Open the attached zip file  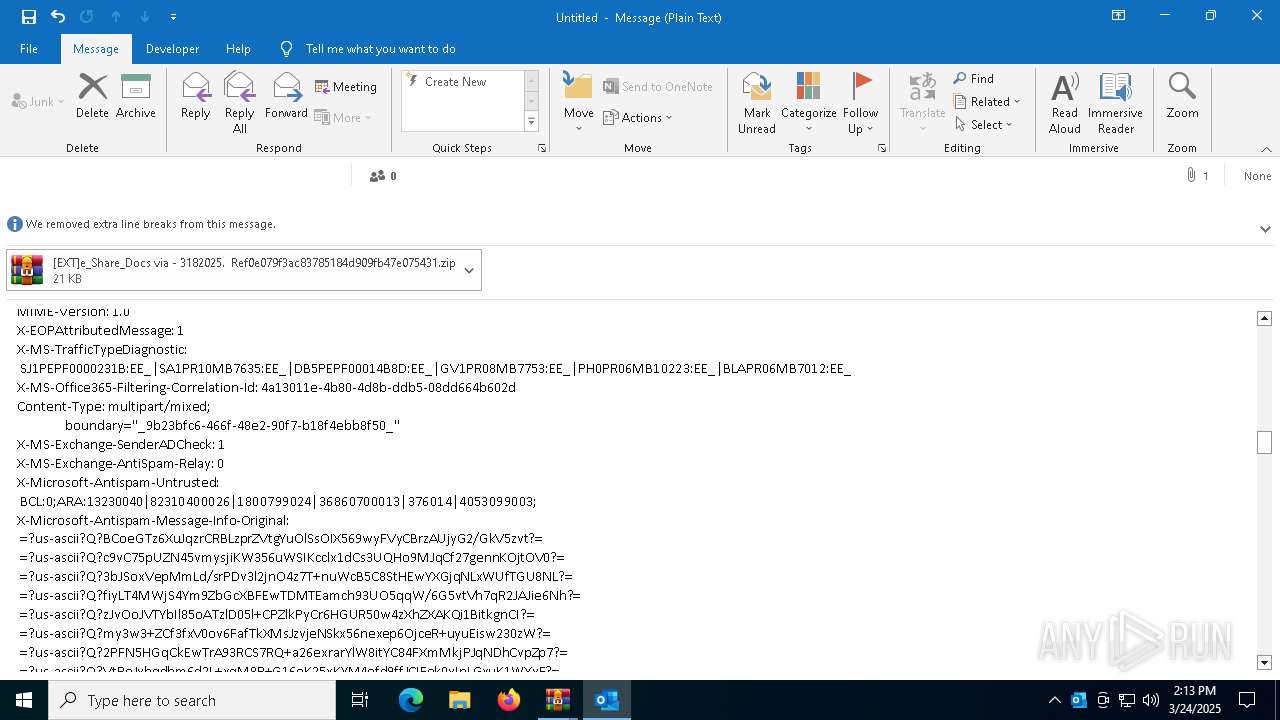pyautogui.click(x=232, y=271)
